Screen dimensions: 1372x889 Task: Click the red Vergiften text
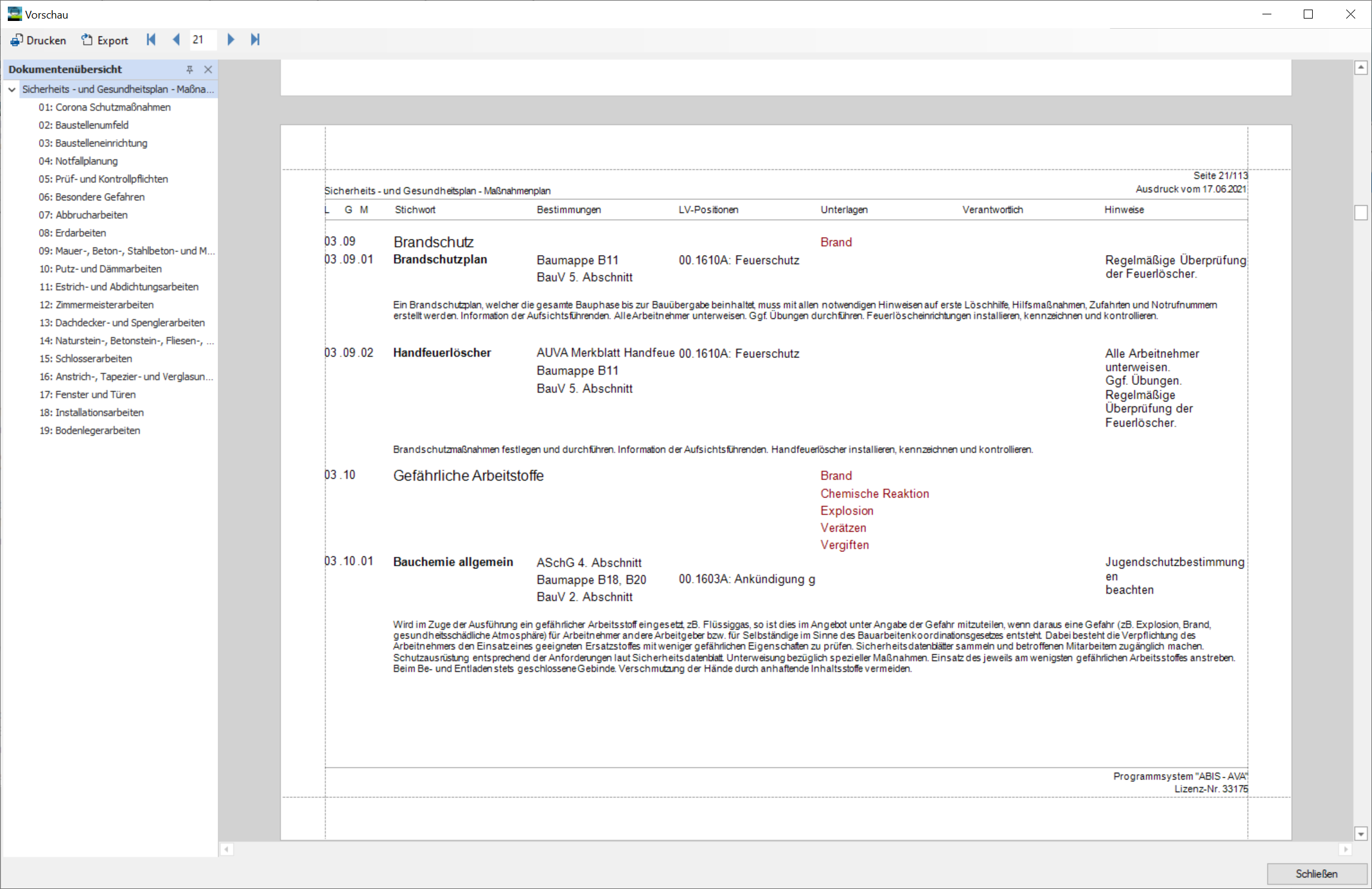844,545
